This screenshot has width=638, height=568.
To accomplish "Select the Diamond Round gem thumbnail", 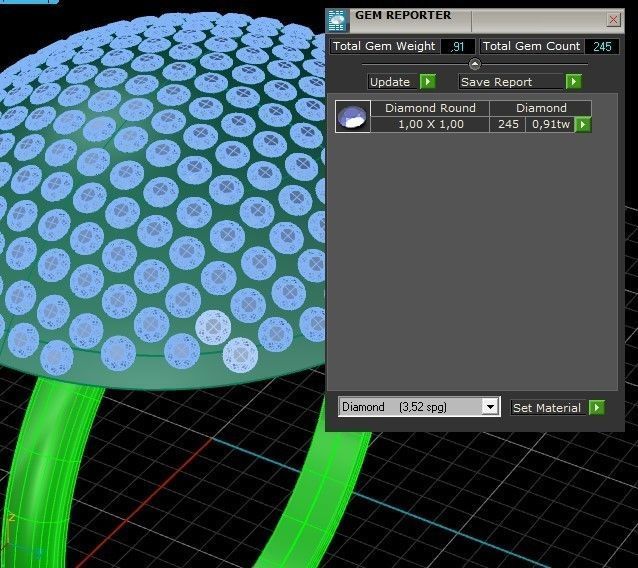I will click(352, 116).
